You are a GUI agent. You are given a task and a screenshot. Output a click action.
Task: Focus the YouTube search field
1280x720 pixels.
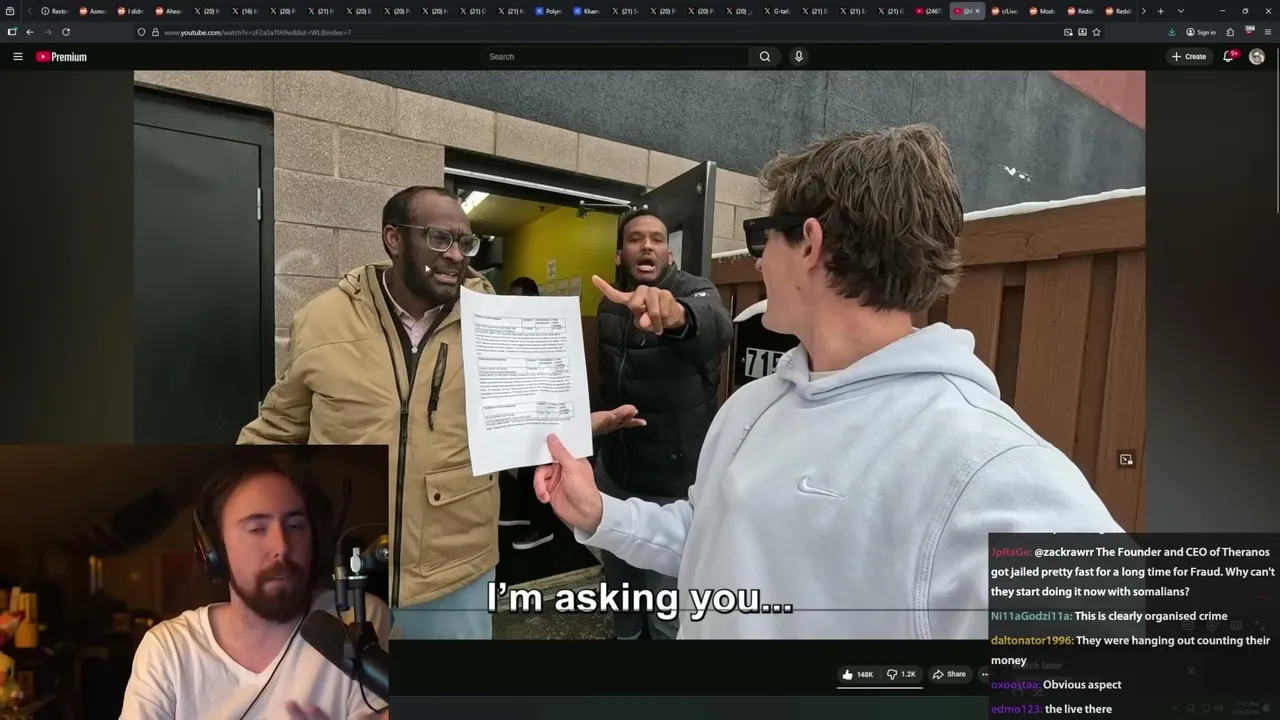coord(615,57)
